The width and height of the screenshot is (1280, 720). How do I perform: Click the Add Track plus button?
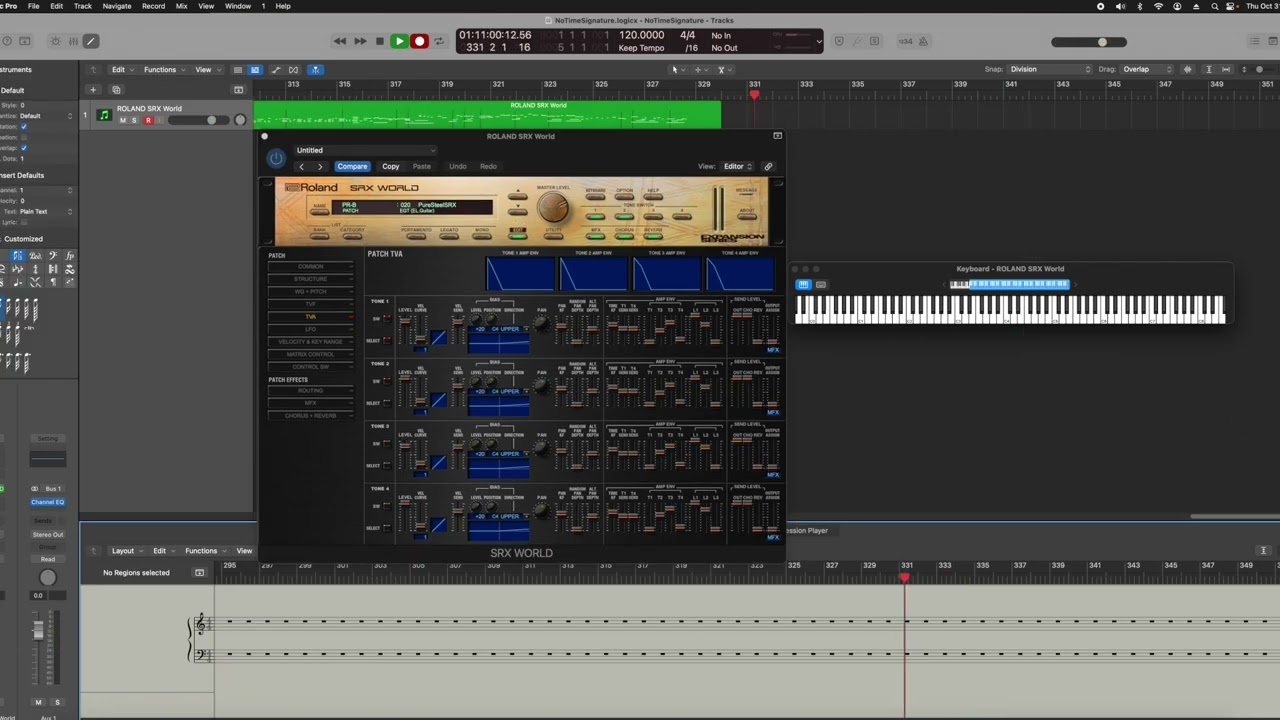(x=93, y=90)
